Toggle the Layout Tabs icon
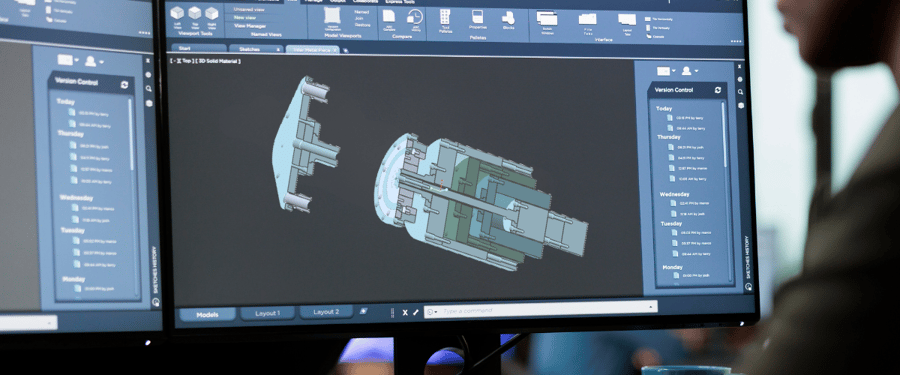This screenshot has width=900, height=375. click(627, 20)
